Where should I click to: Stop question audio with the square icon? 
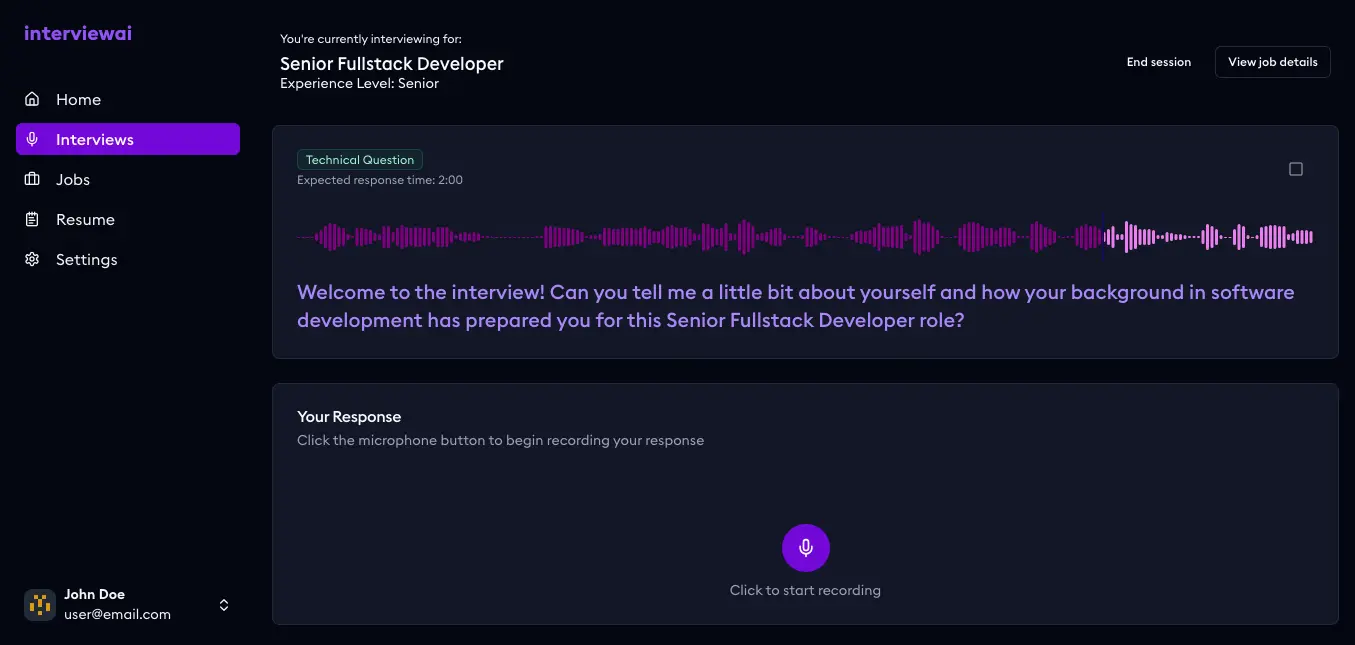(x=1296, y=168)
